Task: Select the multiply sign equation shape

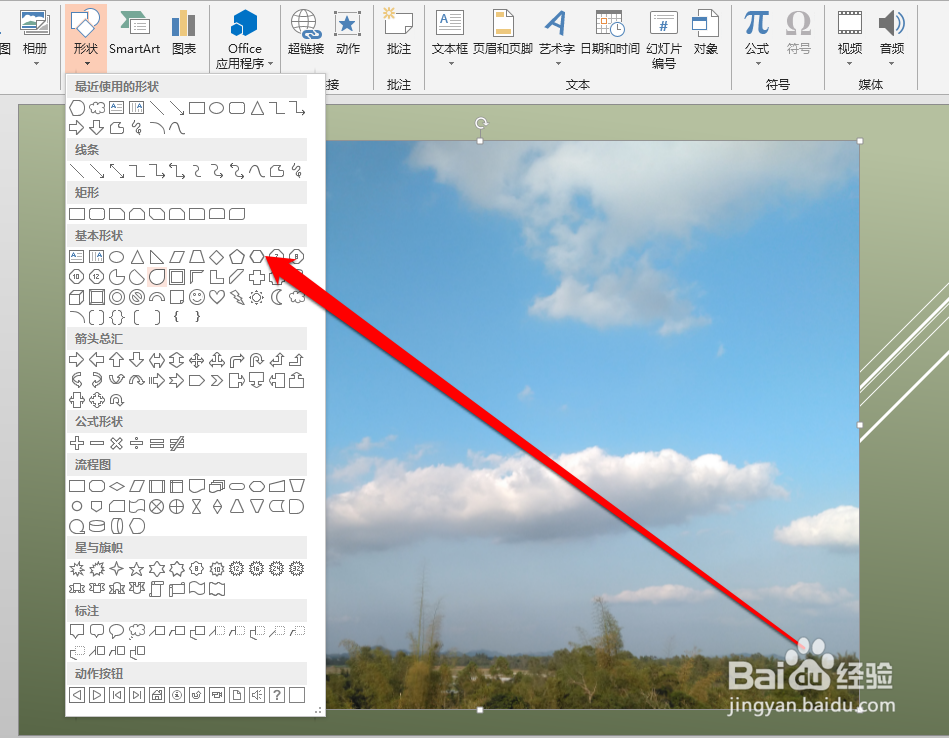Action: click(117, 443)
